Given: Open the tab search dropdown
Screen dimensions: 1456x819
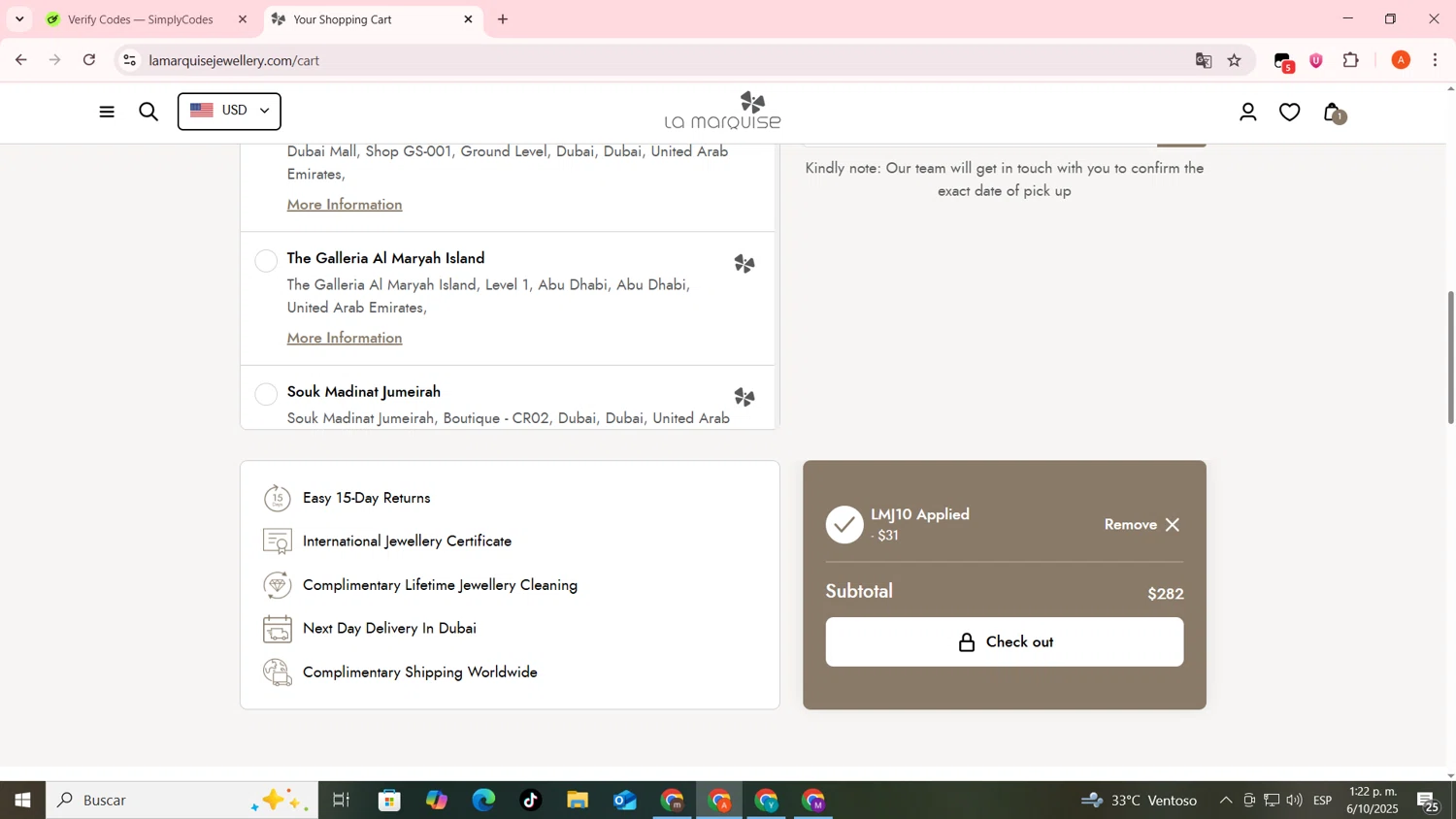Looking at the screenshot, I should pos(19,19).
